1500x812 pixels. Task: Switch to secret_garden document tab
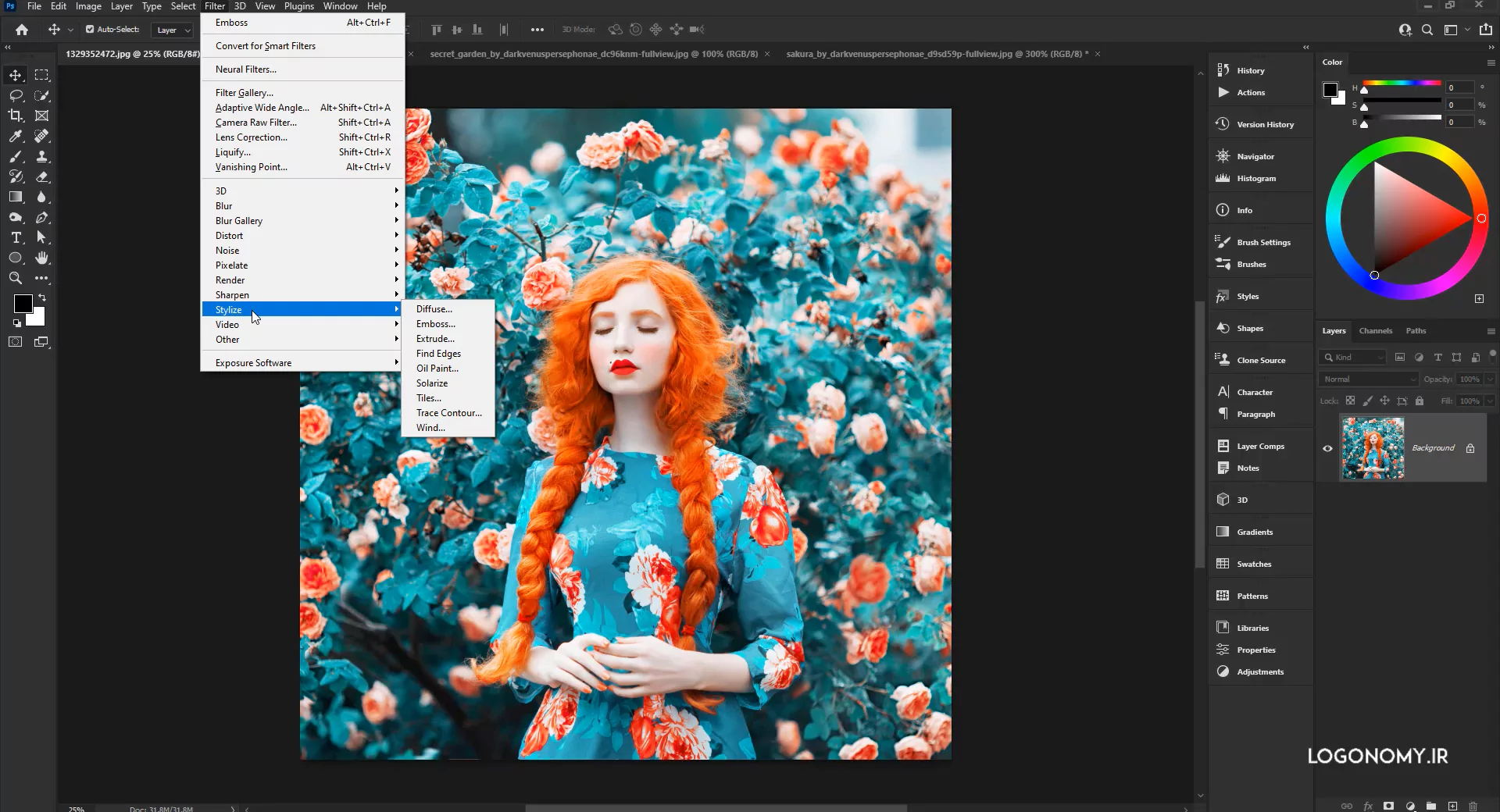tap(594, 54)
